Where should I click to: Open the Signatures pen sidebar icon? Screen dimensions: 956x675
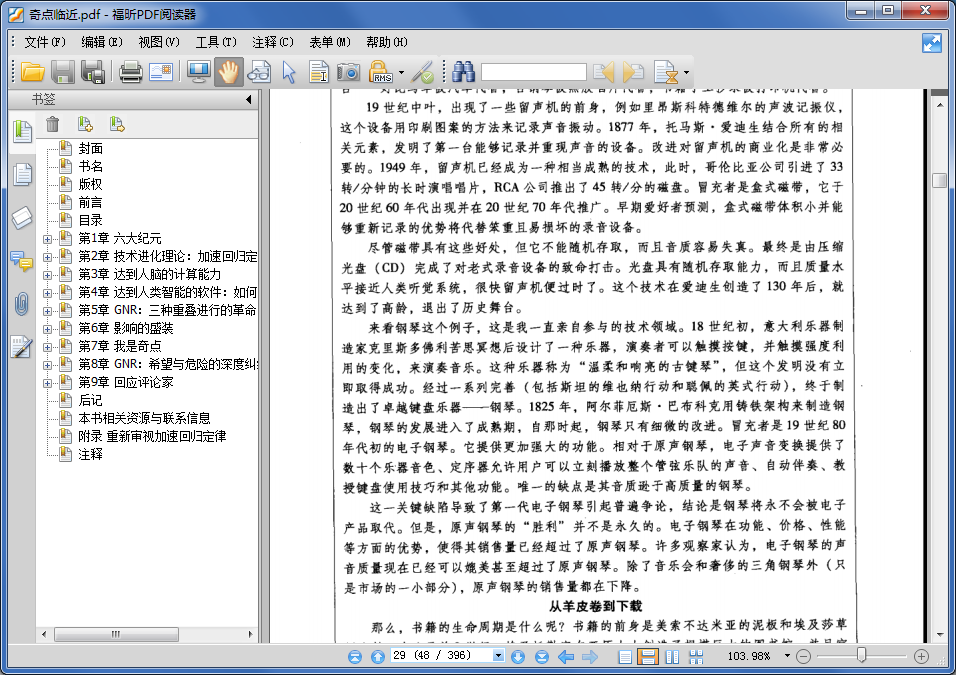coord(22,347)
